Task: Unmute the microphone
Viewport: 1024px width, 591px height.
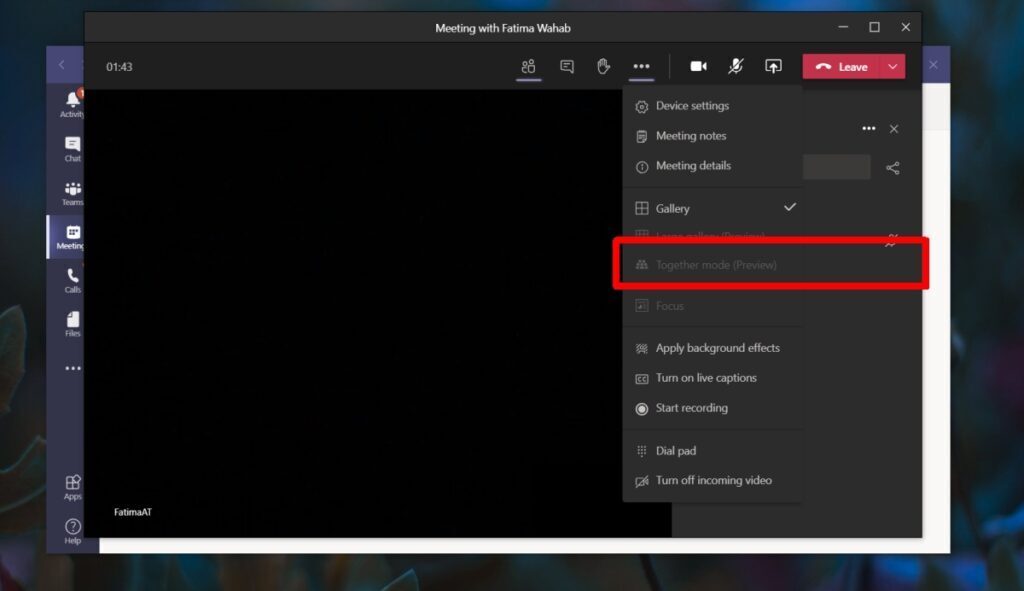Action: [735, 66]
